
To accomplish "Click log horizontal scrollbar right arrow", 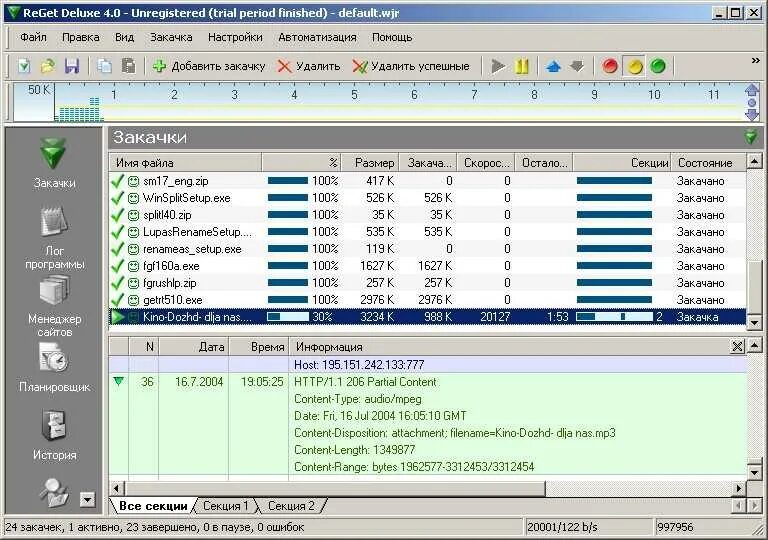I will [x=739, y=488].
